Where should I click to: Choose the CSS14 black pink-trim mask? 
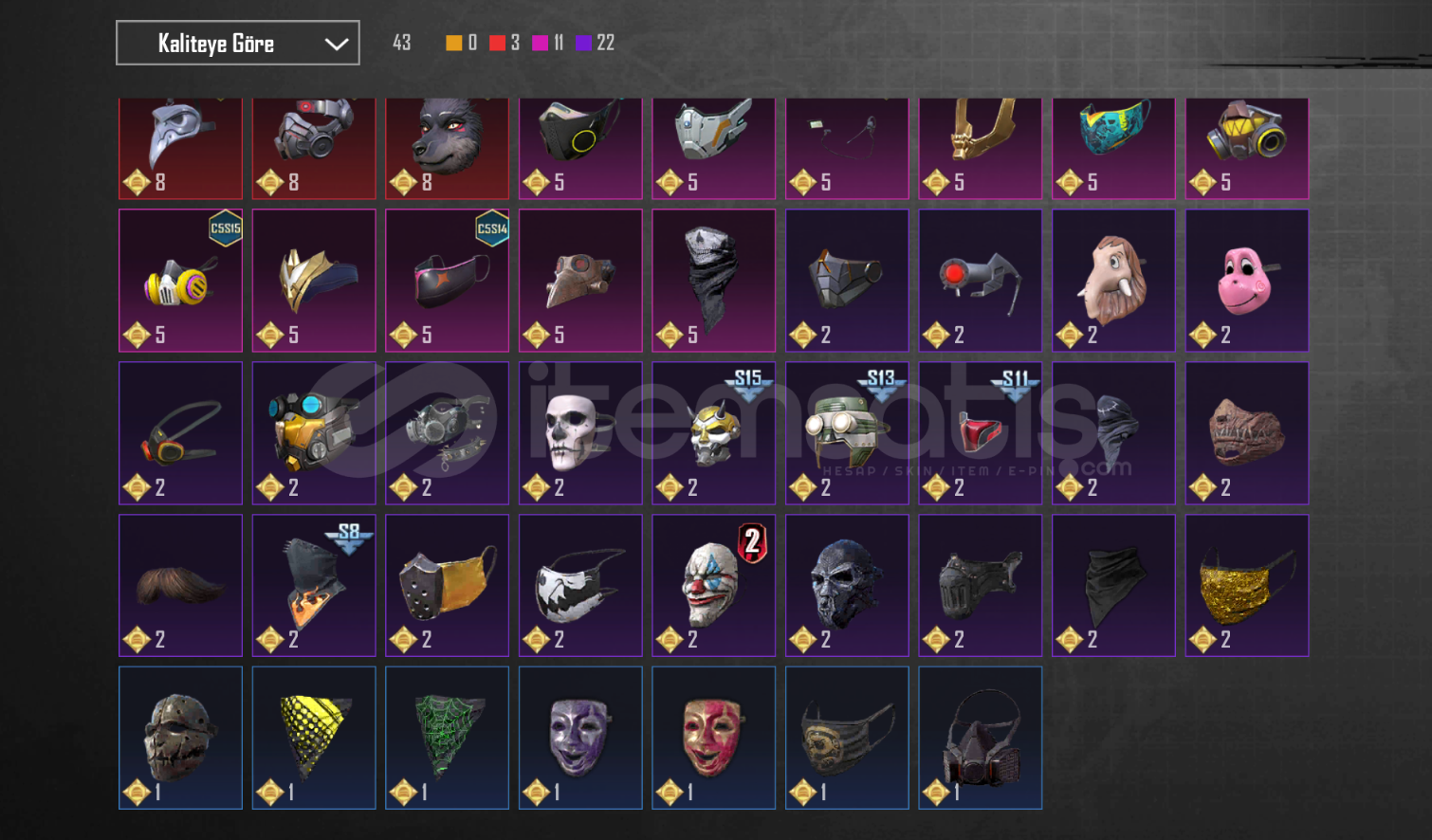447,281
